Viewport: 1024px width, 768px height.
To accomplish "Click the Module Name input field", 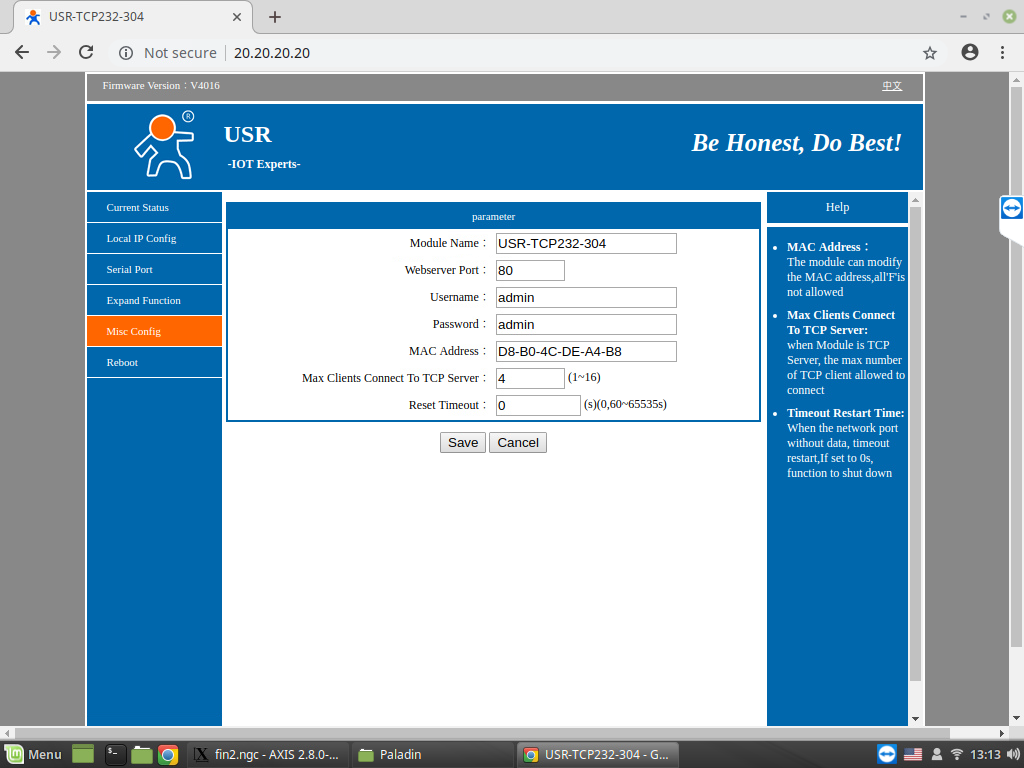I will point(586,244).
